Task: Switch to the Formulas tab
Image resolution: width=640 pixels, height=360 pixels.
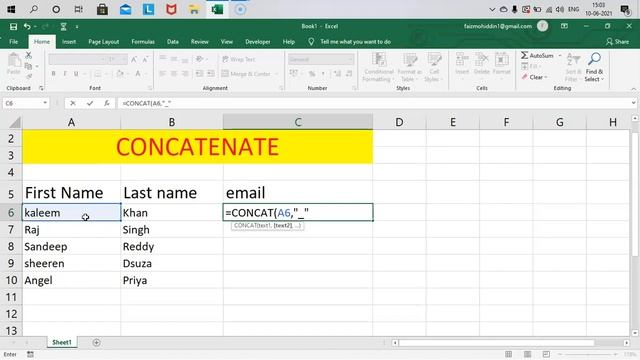Action: pos(143,42)
